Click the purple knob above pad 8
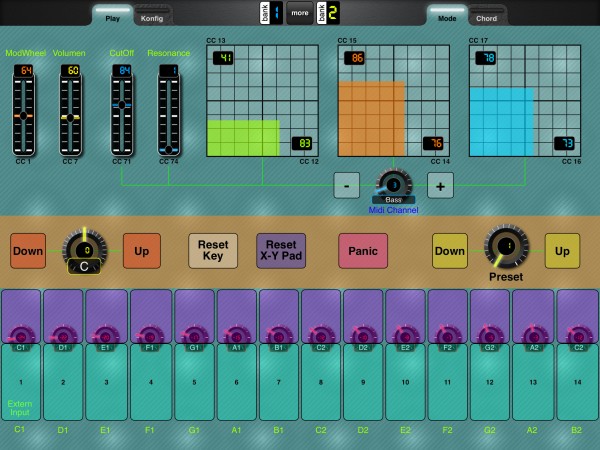 point(321,336)
